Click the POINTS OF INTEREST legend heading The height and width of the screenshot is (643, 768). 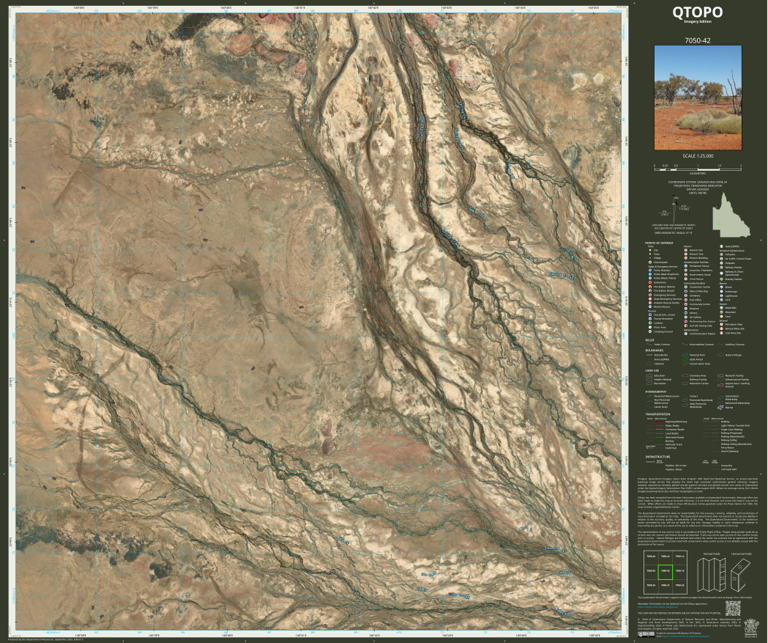click(x=659, y=243)
